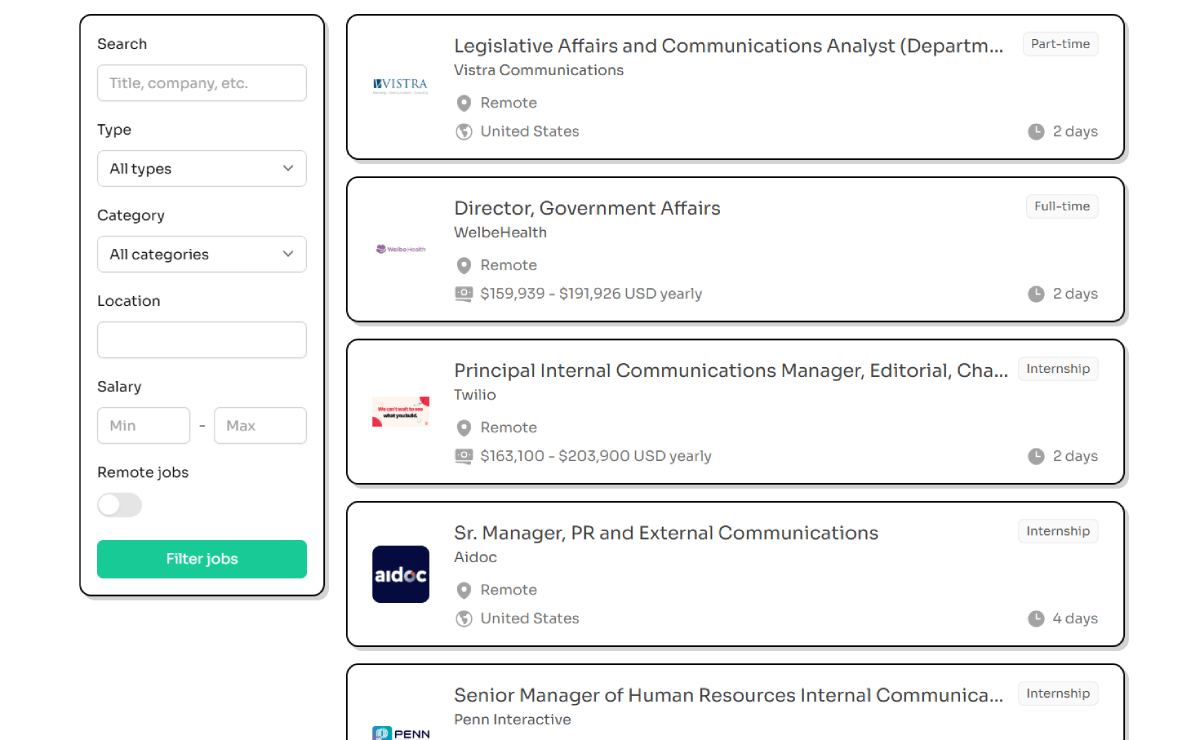Click the Aidoc company logo
Screen dimensions: 1200x740
pyautogui.click(x=400, y=574)
